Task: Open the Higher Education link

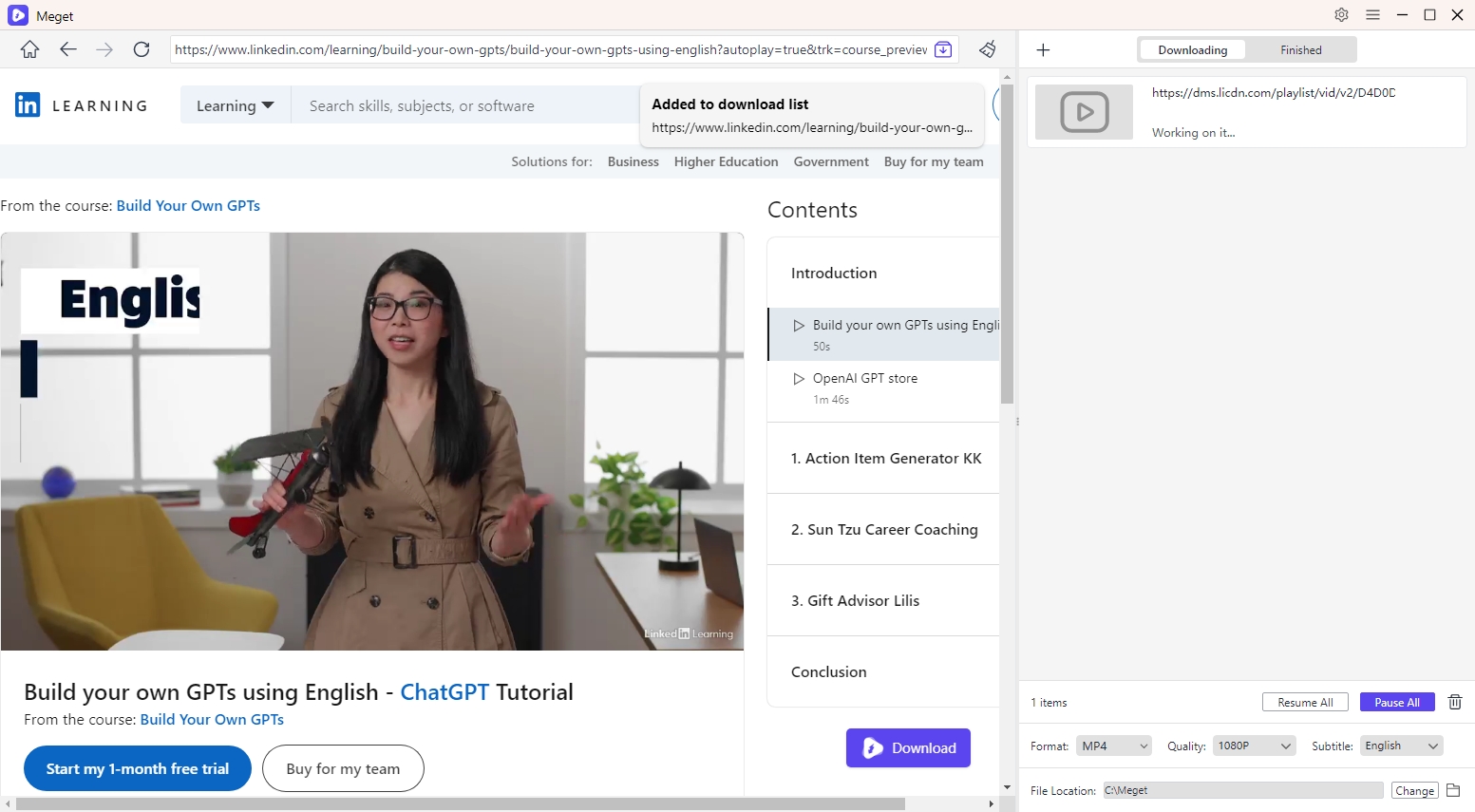Action: 727,161
